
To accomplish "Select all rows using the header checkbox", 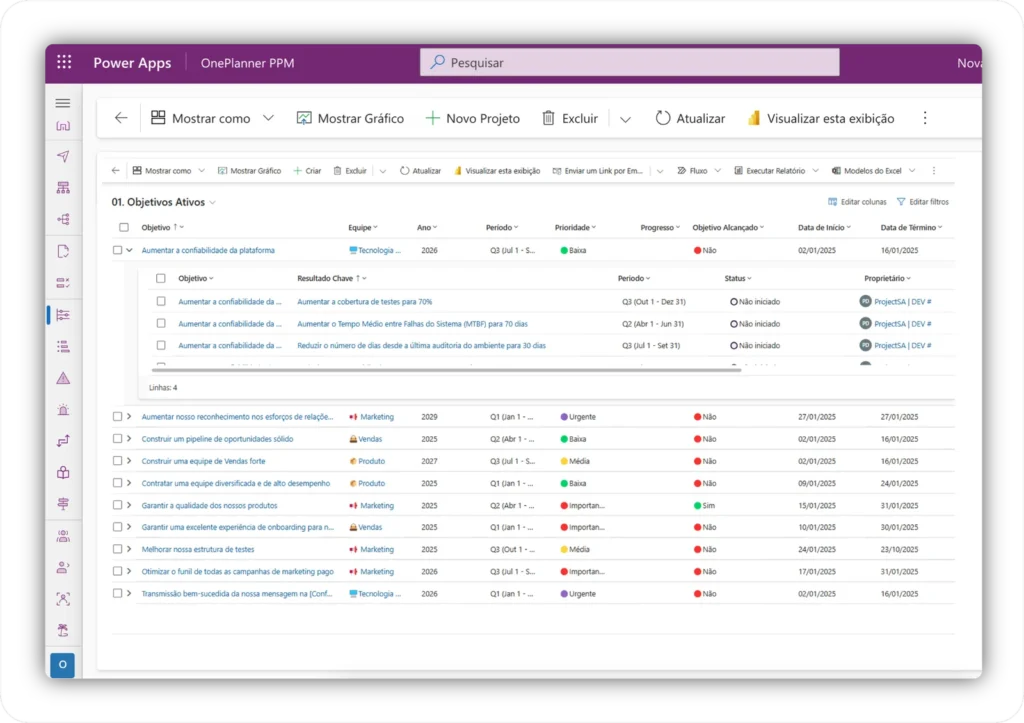I will coord(123,227).
